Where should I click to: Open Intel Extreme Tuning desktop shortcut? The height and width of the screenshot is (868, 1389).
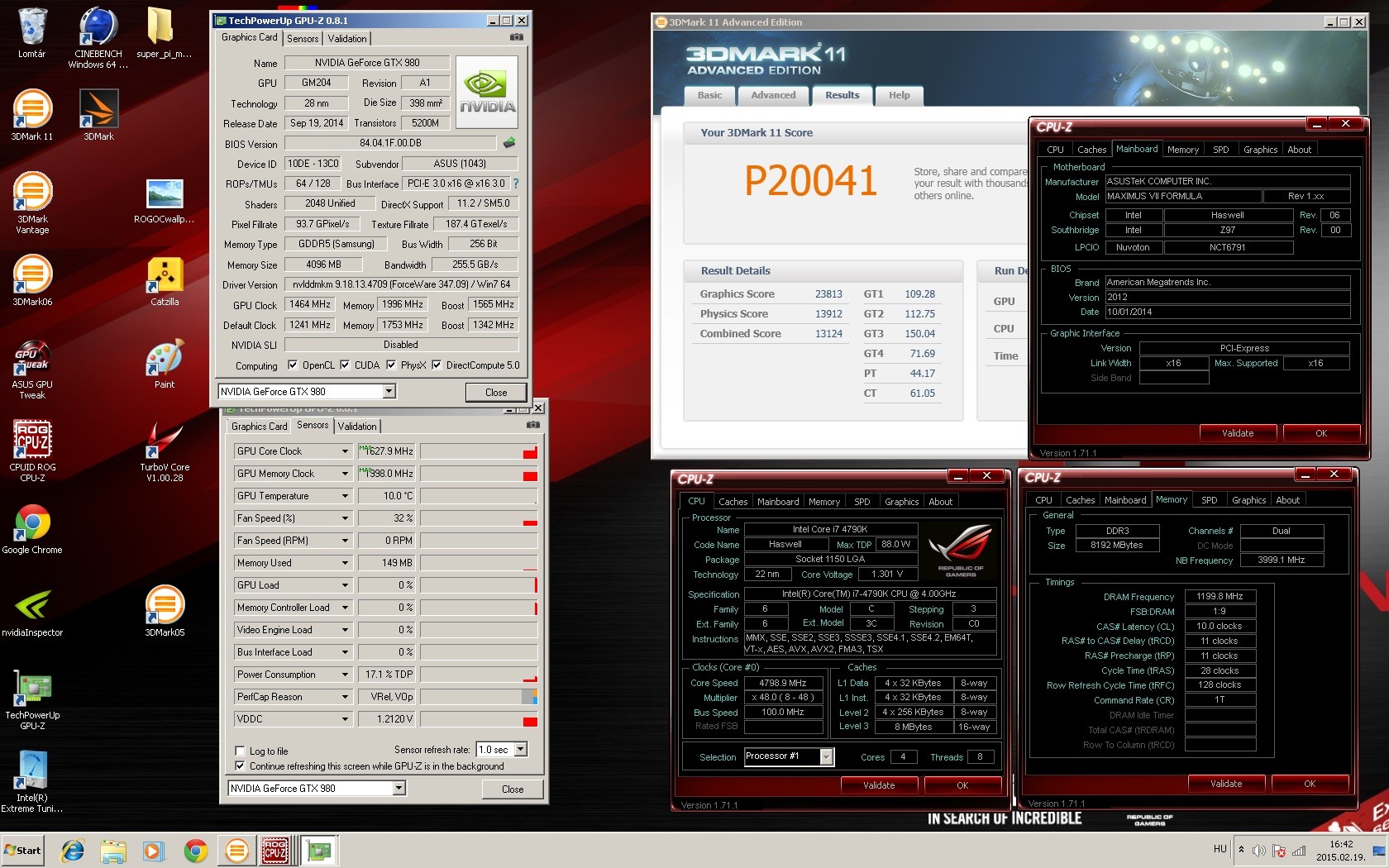coord(32,781)
